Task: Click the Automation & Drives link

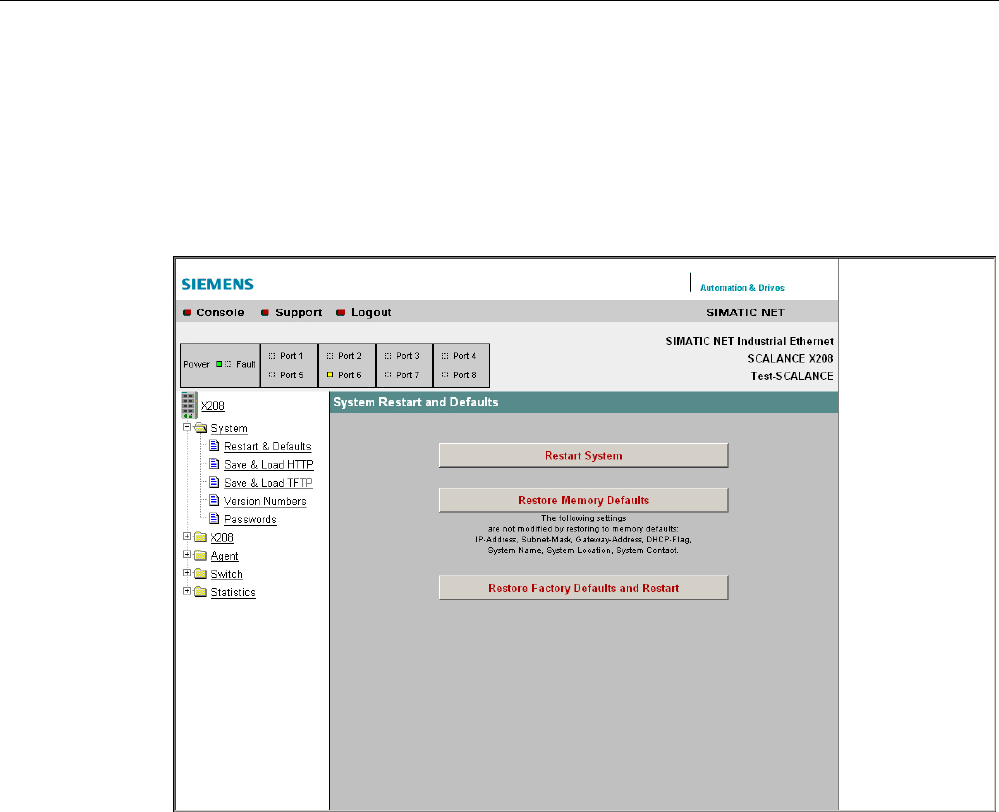Action: click(742, 288)
